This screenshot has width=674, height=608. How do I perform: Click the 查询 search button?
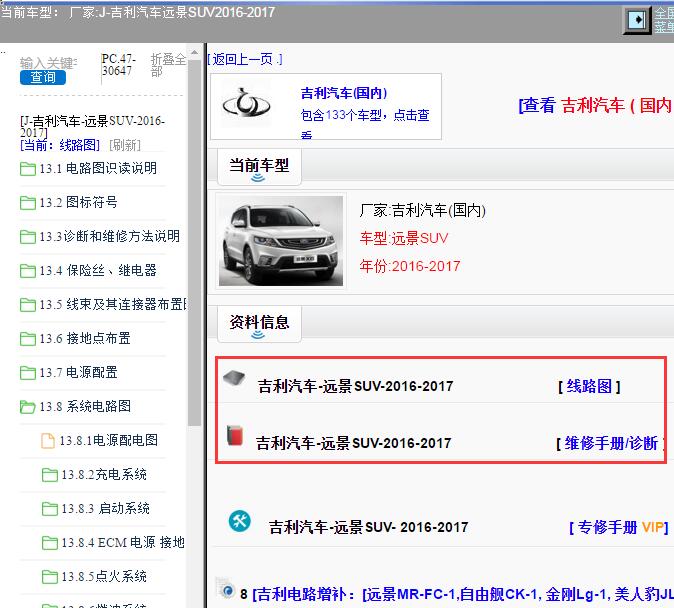(43, 77)
